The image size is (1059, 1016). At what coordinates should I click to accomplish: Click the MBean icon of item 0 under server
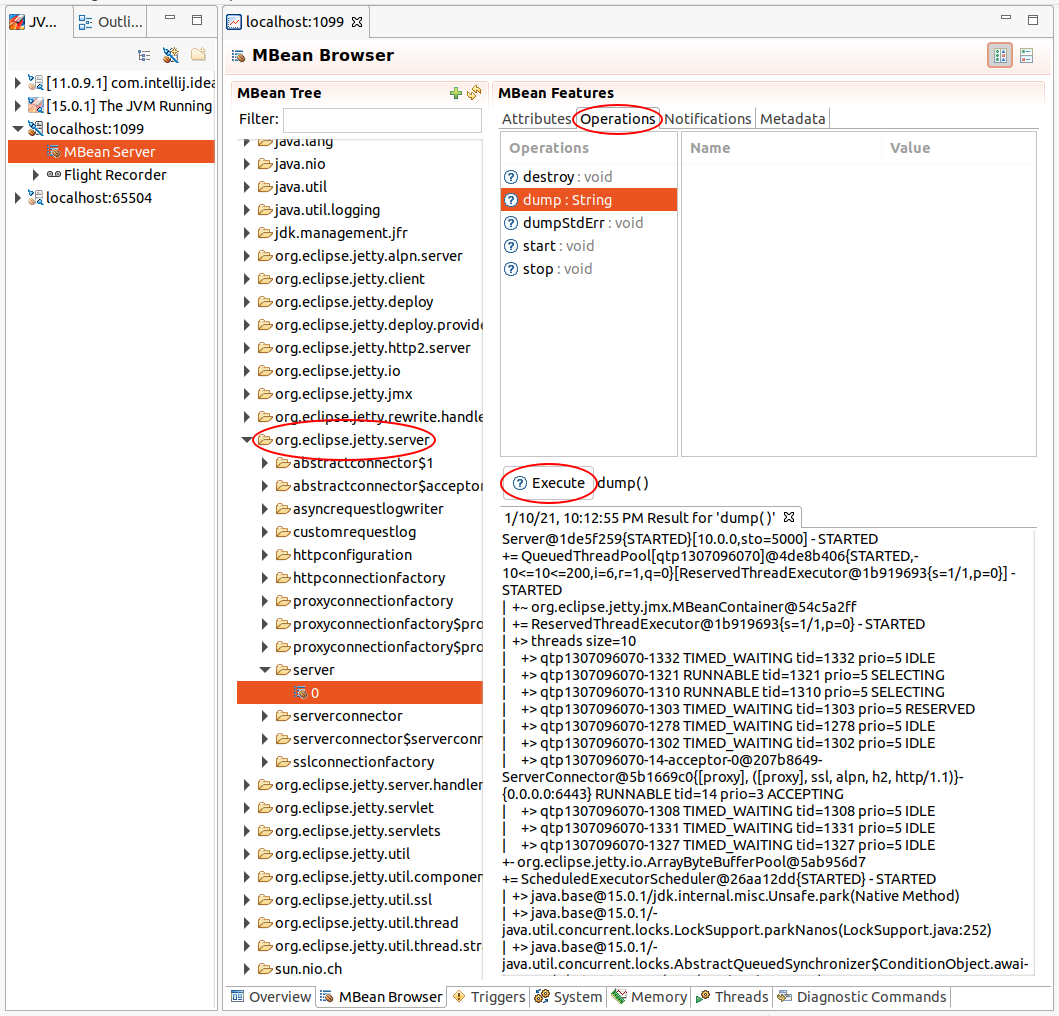pos(301,692)
